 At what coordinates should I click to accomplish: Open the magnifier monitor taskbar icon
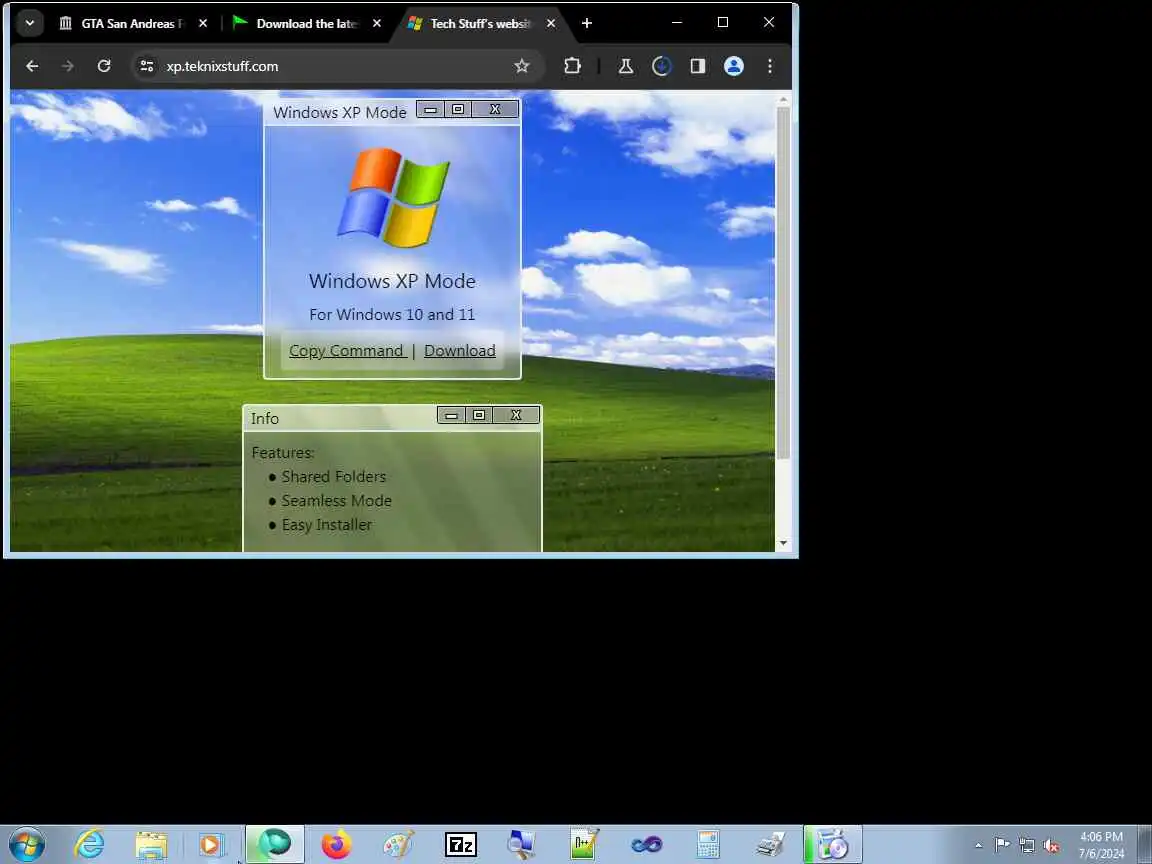[x=522, y=845]
